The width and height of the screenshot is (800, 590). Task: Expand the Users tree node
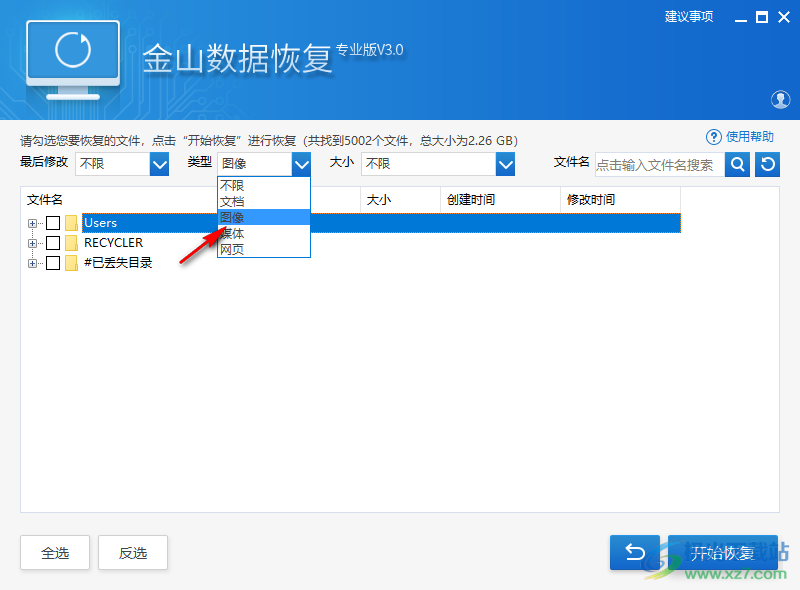click(x=32, y=223)
